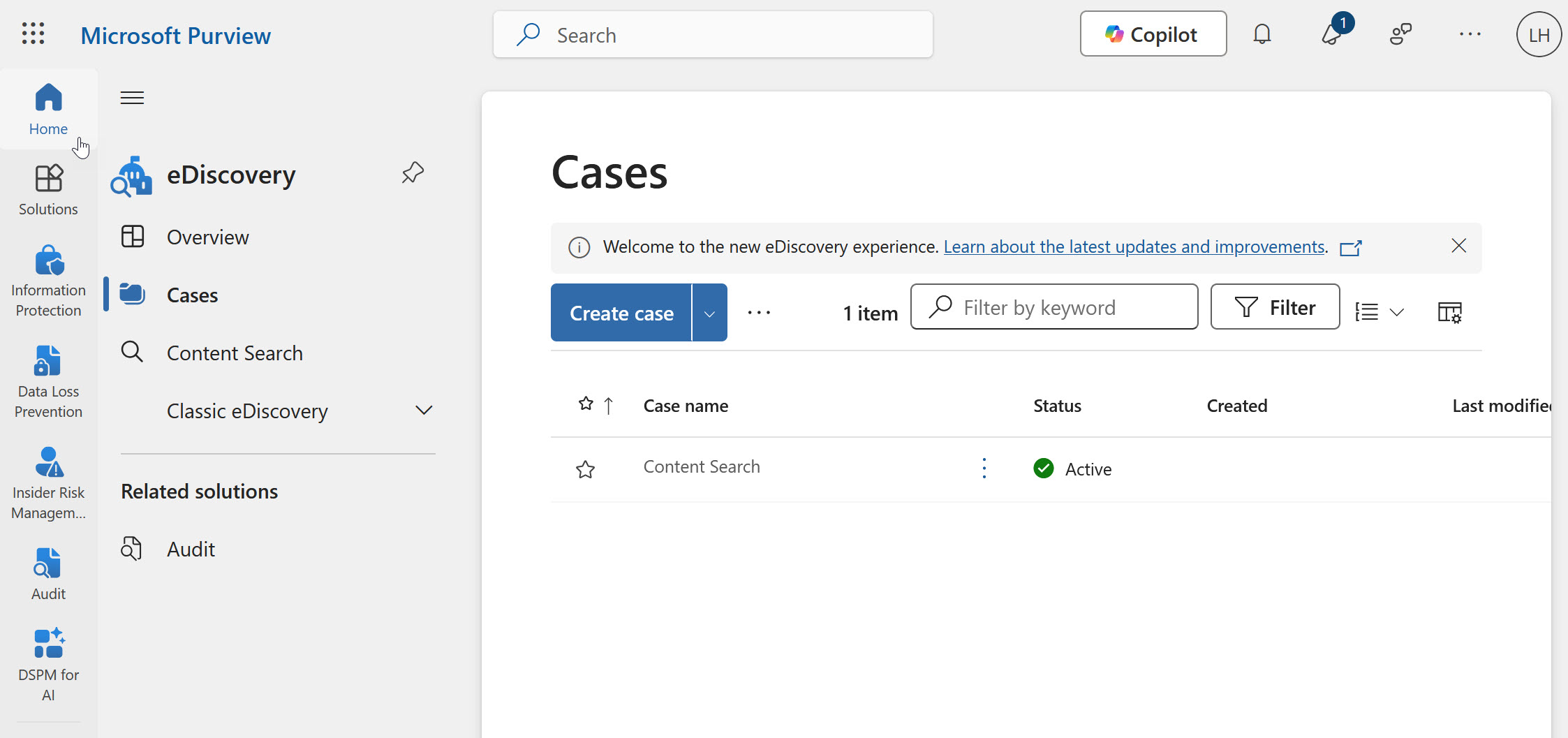Open Audit in the left rail

point(48,574)
